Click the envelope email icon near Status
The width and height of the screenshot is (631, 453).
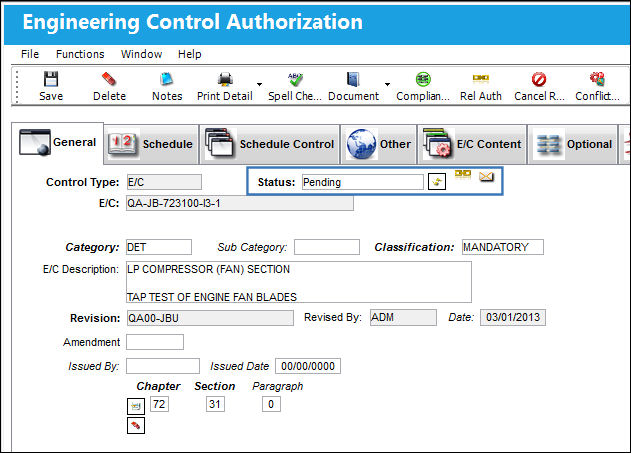point(487,176)
